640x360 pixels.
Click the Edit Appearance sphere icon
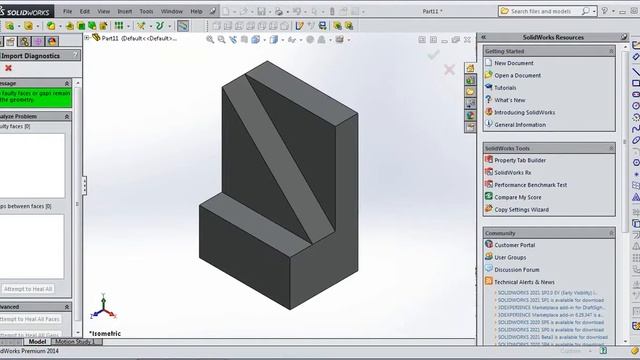click(310, 40)
